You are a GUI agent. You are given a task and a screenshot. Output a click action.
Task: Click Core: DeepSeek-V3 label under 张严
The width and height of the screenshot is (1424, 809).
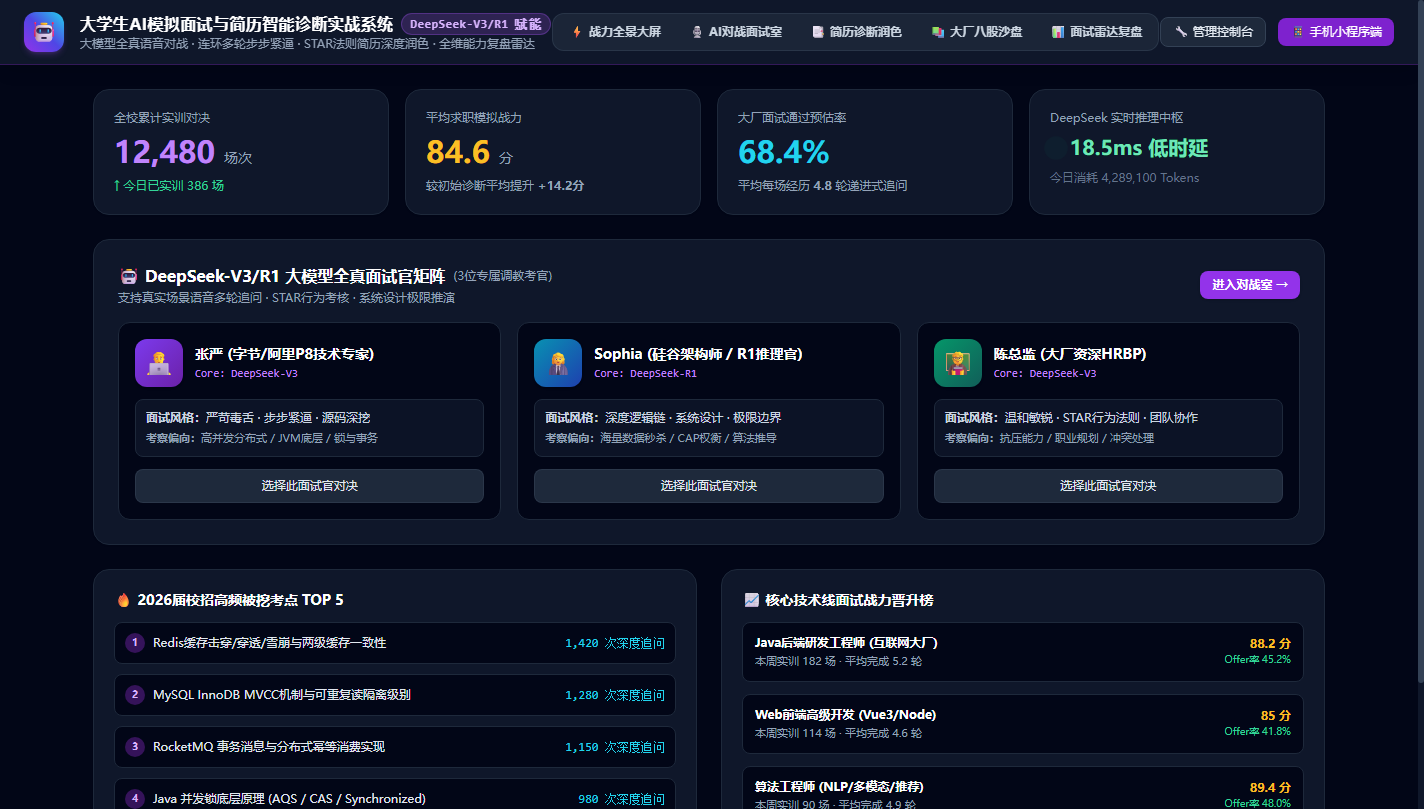tap(246, 374)
